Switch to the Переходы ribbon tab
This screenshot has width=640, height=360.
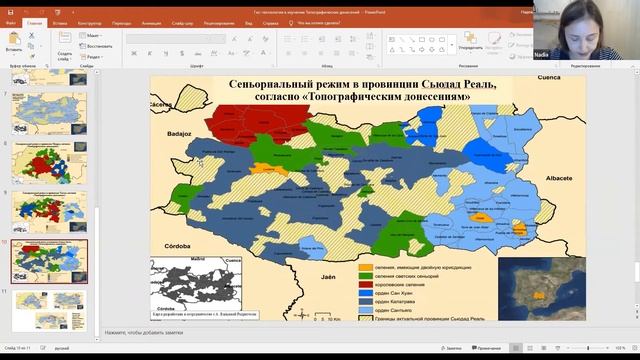122,23
